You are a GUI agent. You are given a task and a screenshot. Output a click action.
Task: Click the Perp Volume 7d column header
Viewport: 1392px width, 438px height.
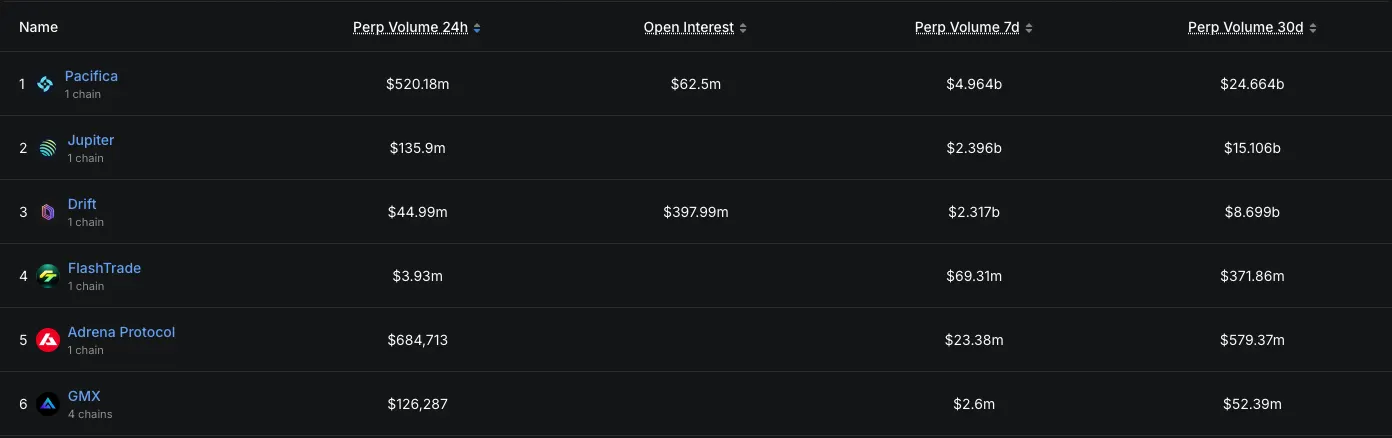(967, 28)
